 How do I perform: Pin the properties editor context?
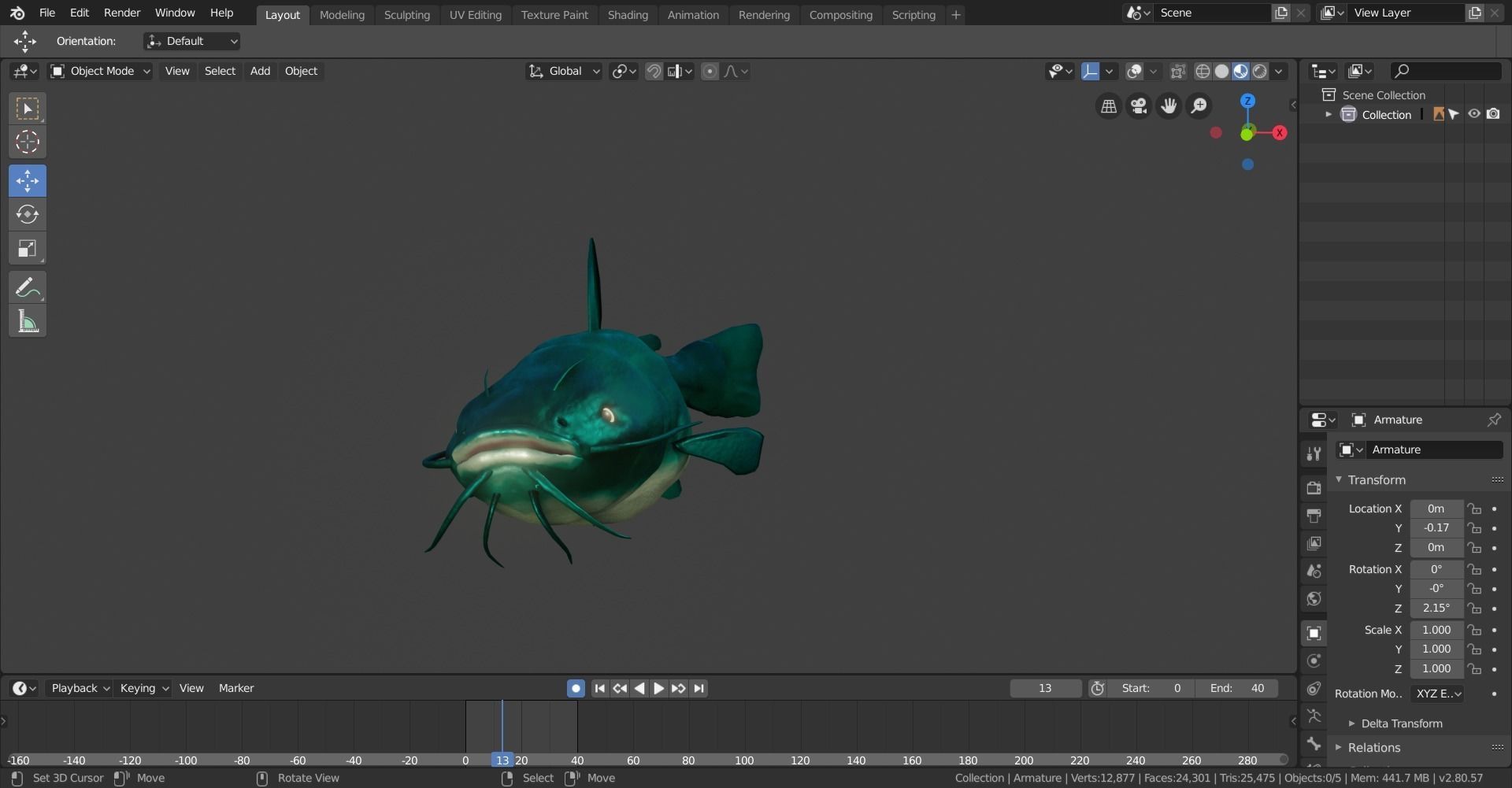(1493, 420)
